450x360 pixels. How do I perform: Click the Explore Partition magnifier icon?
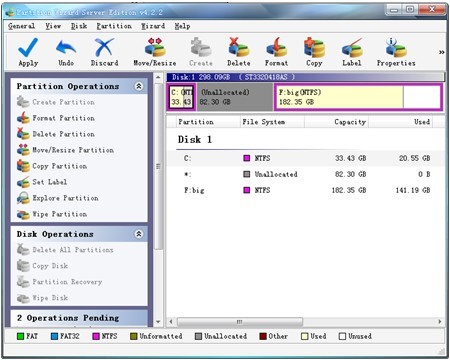tap(23, 198)
